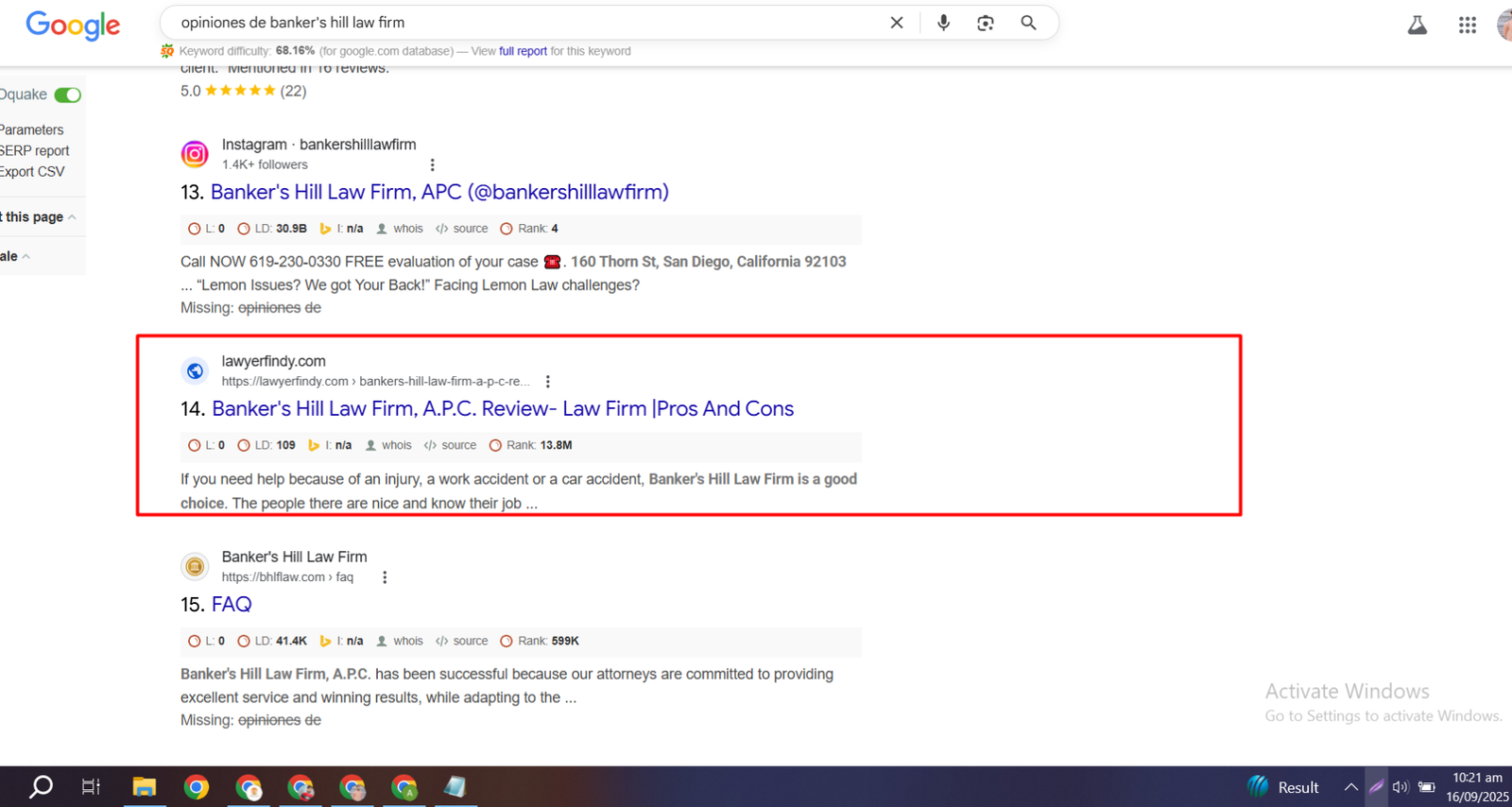Collapse the 'this page' sidebar section
Viewport: 1512px width, 807px height.
click(x=72, y=217)
